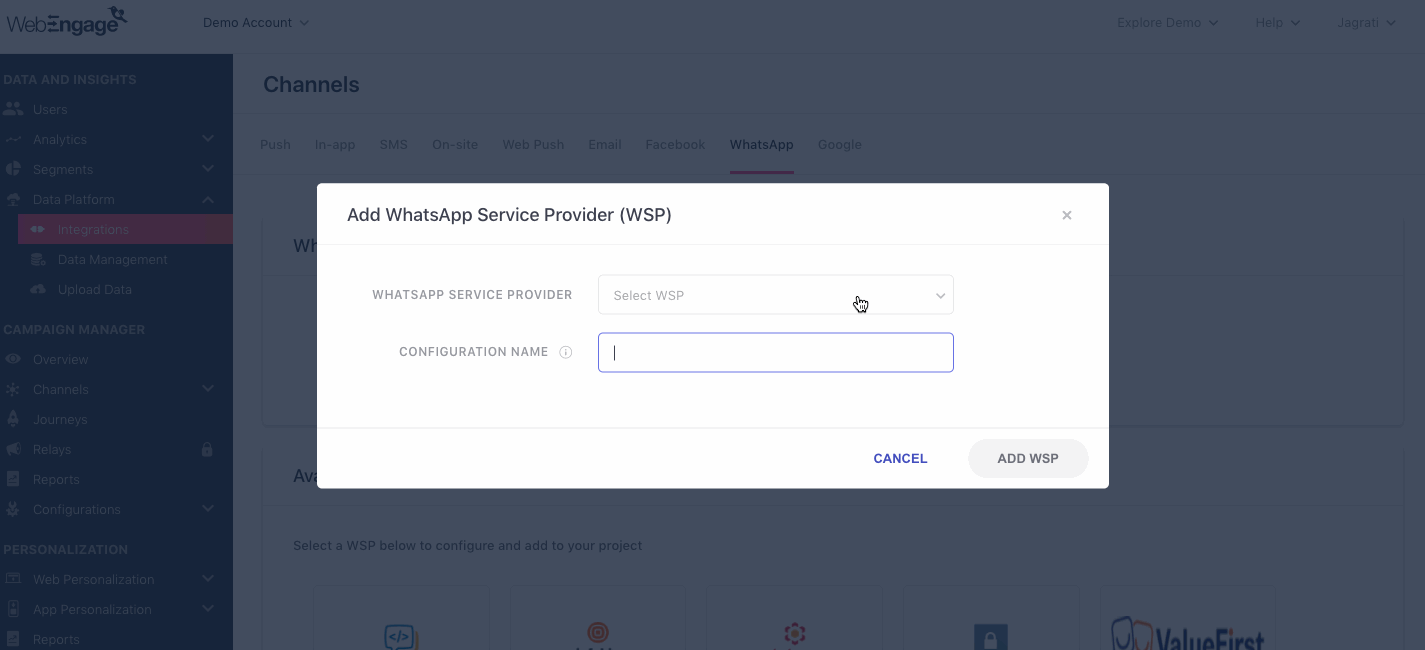This screenshot has height=650, width=1425.
Task: Click the Data Platform icon
Action: tap(13, 199)
